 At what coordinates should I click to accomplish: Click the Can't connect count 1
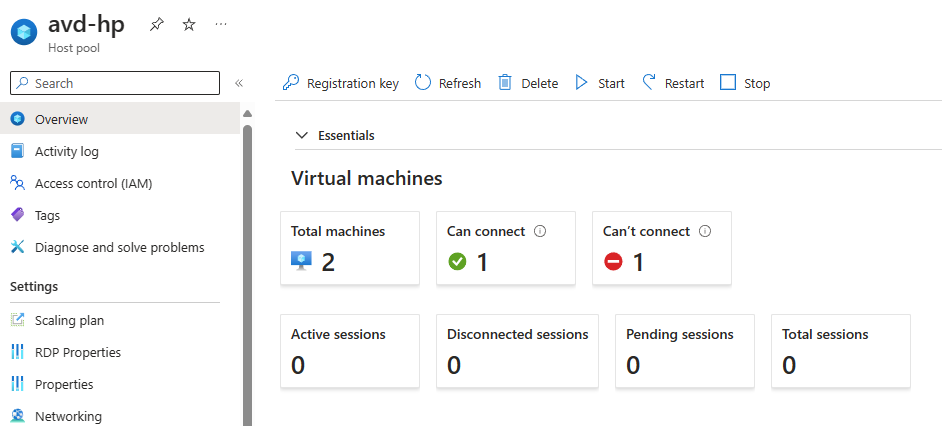click(x=638, y=263)
